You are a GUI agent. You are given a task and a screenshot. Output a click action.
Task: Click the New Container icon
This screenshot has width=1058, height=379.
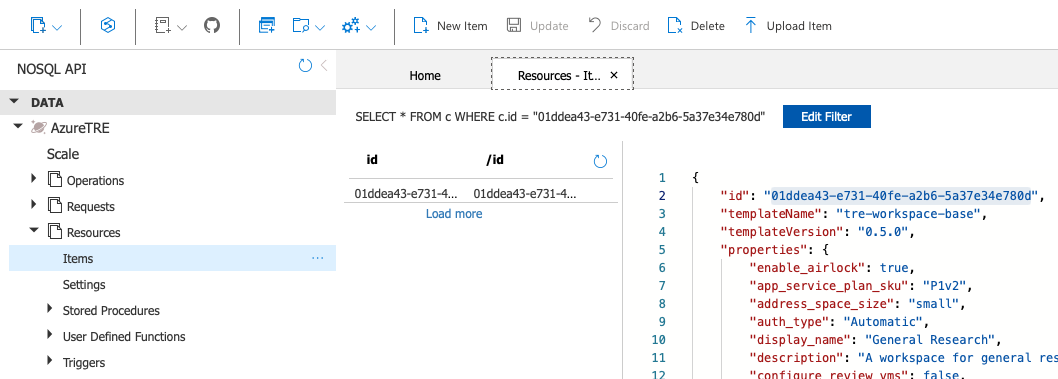38,26
